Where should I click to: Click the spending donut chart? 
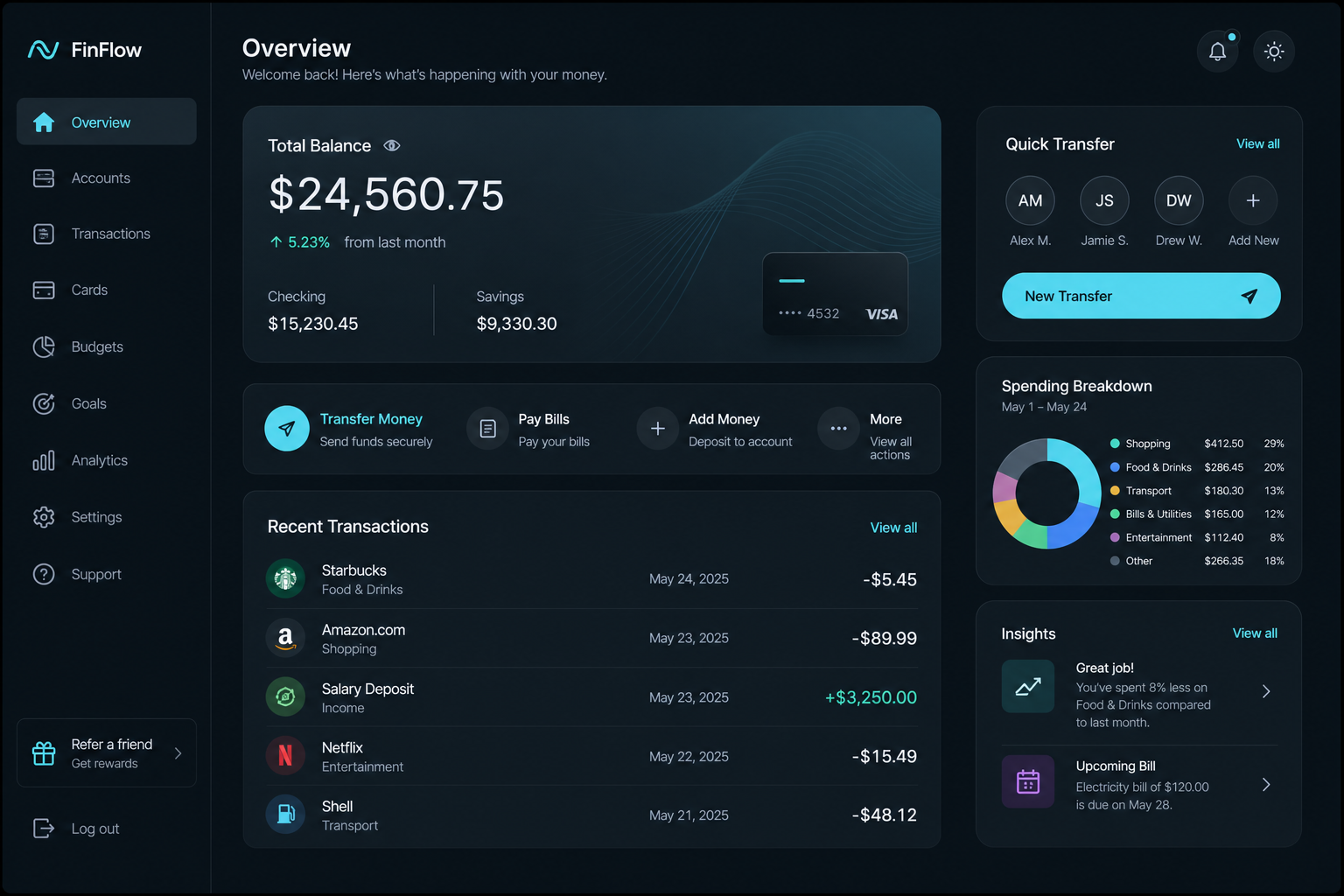click(x=1046, y=493)
